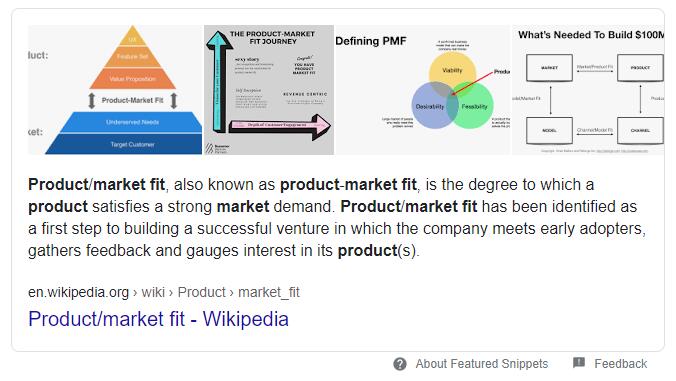Open the pyramid Product-Market Fit image
676x381 pixels.
pos(115,90)
